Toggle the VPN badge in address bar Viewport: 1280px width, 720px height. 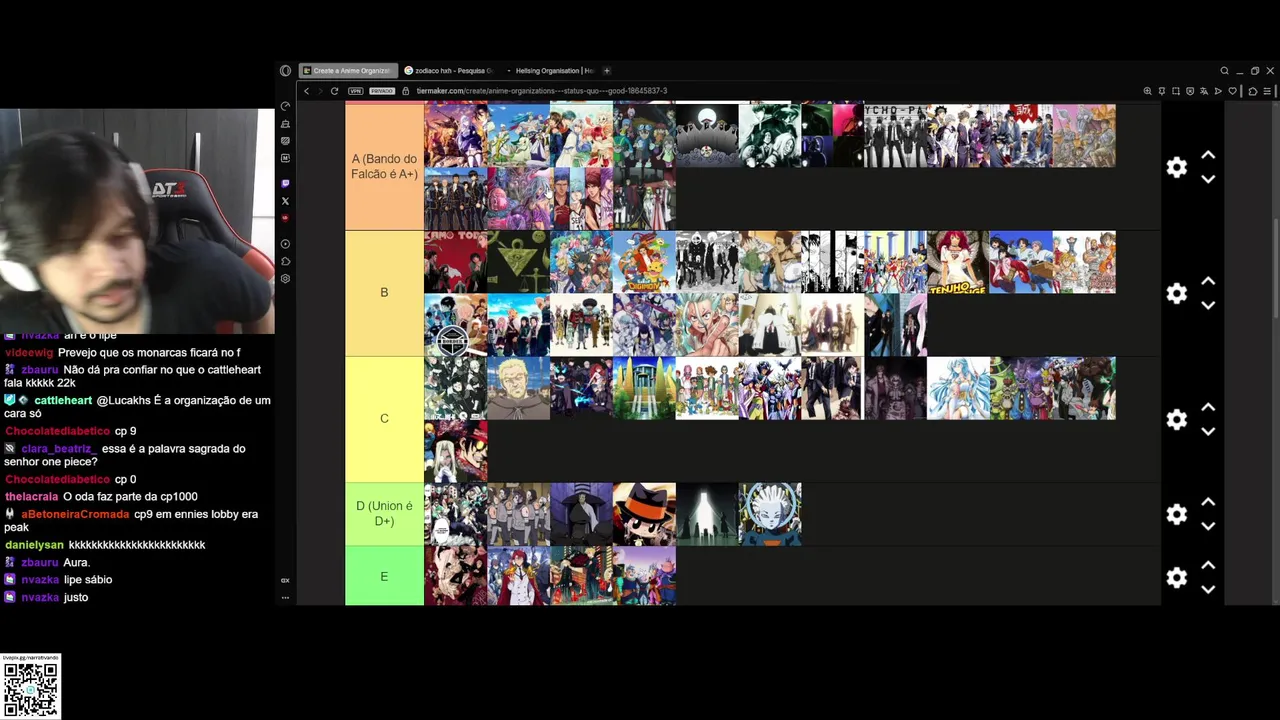pos(355,91)
